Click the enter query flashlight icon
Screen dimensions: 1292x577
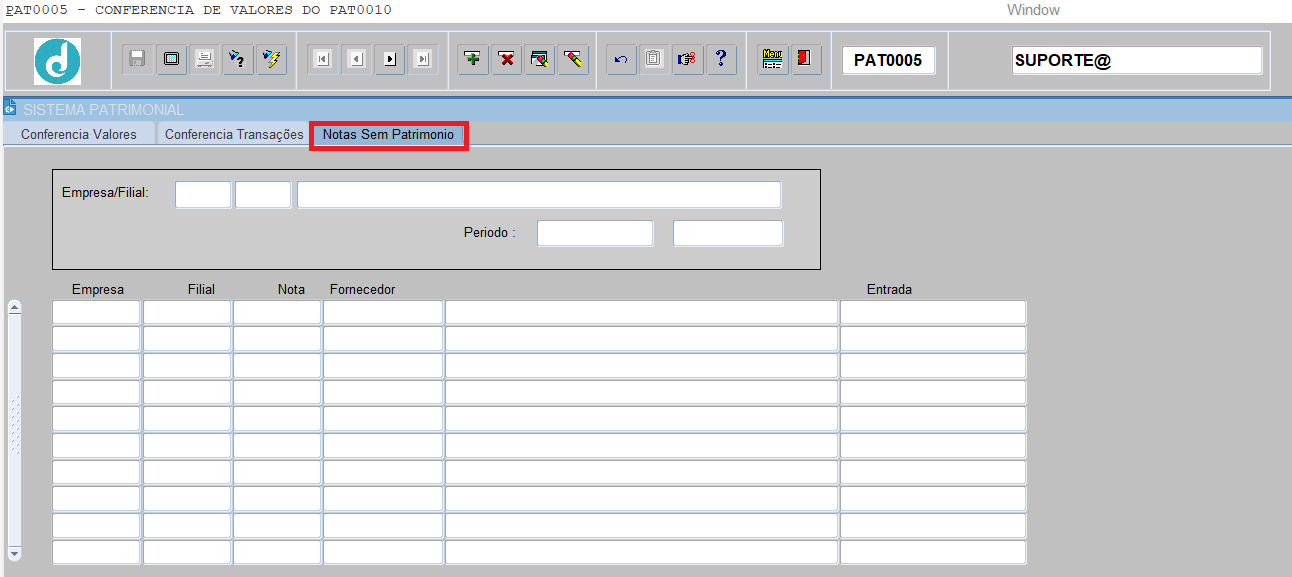(x=237, y=59)
